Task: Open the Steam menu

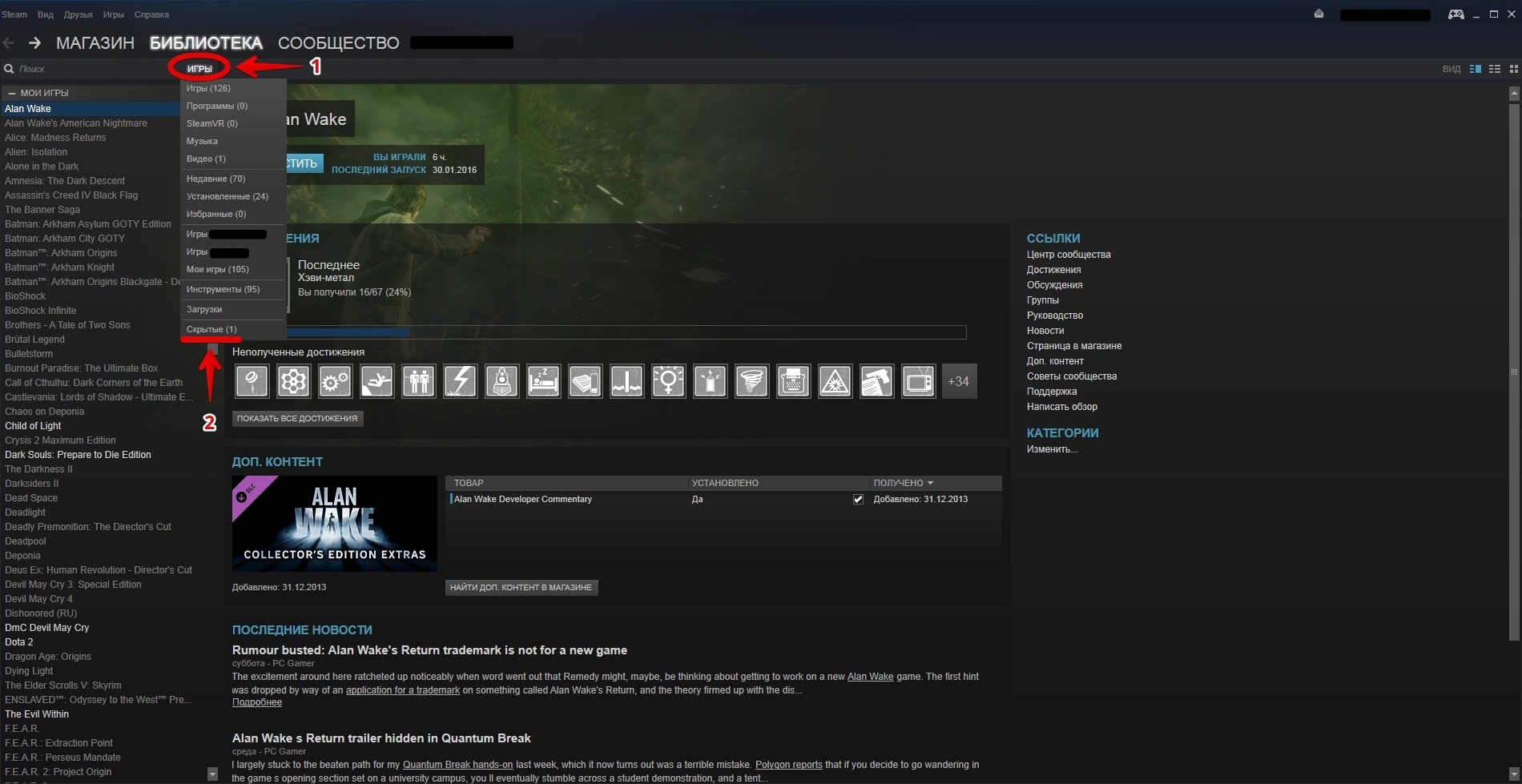Action: (x=14, y=14)
